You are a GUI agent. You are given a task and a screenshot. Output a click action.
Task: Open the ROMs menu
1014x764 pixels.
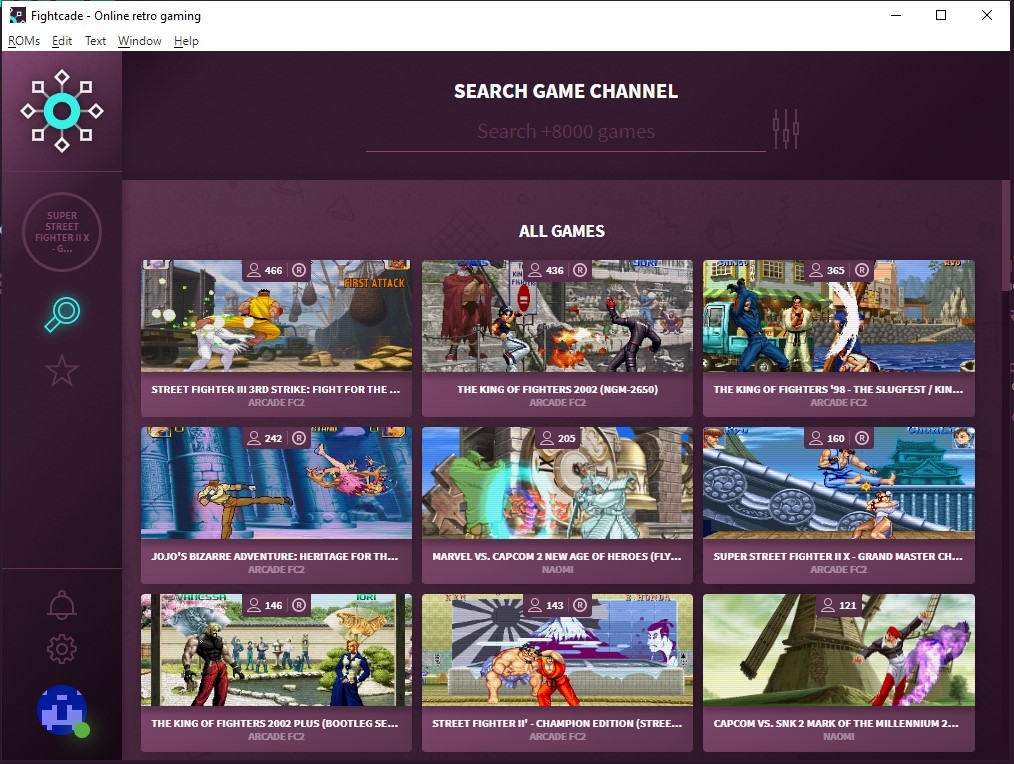(x=24, y=41)
